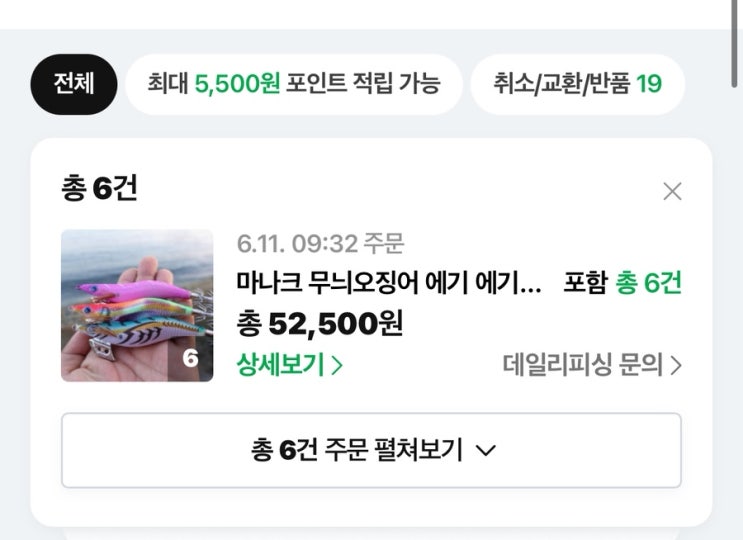Click down chevron in 펼쳐보기 button
This screenshot has height=540, width=743.
pyautogui.click(x=485, y=452)
